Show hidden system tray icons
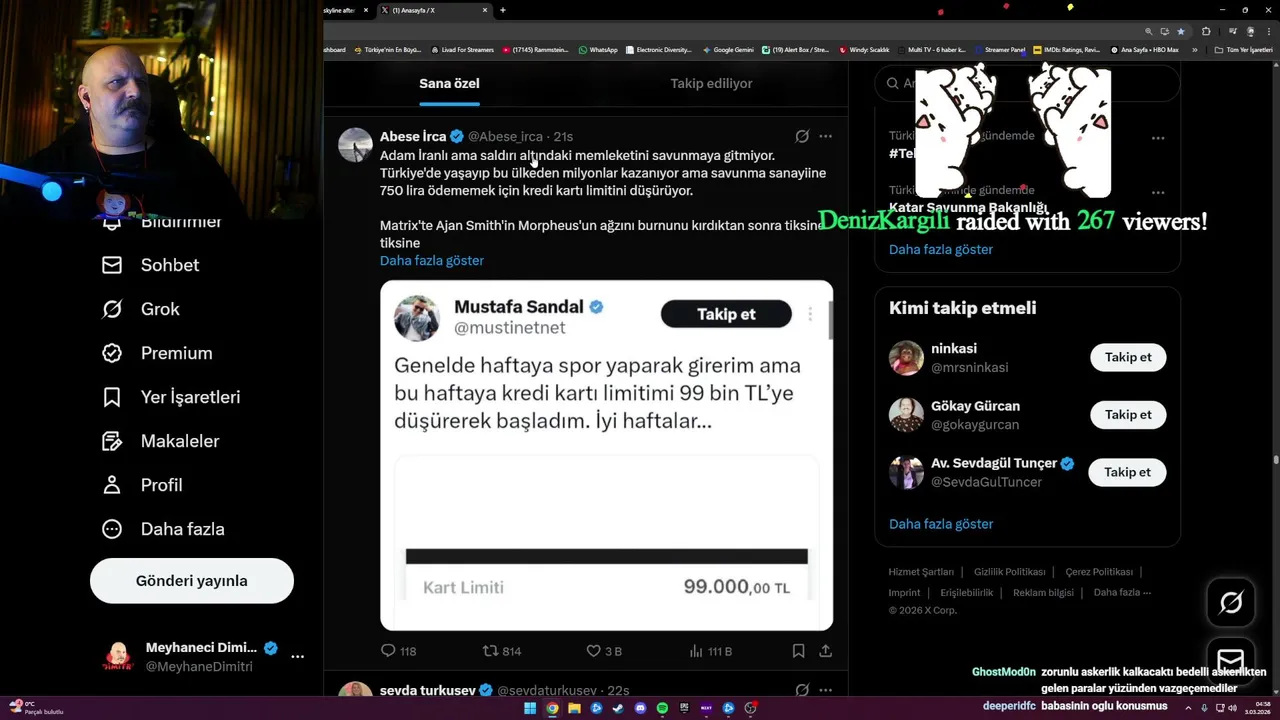Viewport: 1280px width, 720px height. click(x=1188, y=708)
